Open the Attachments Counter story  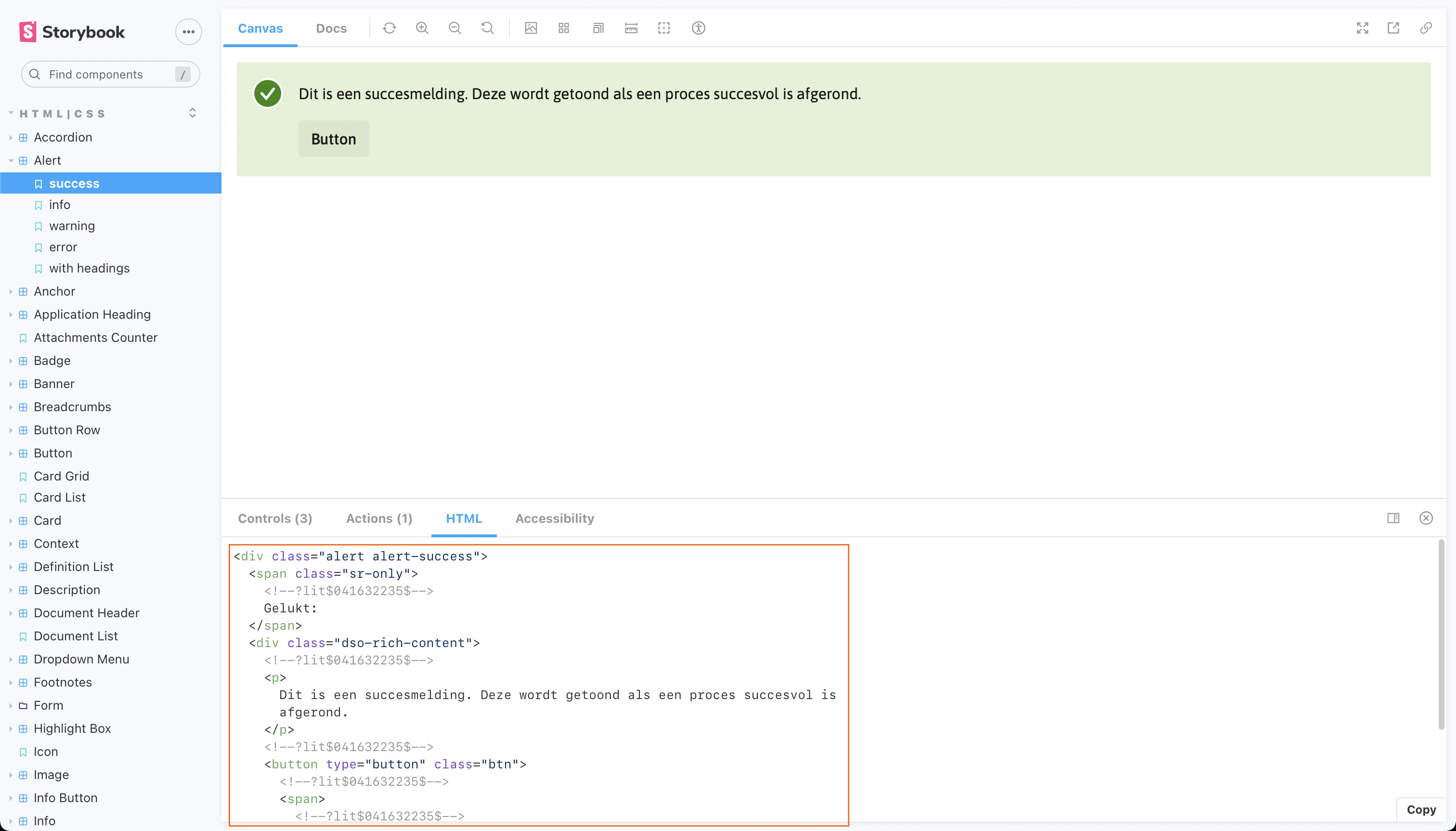[x=95, y=338]
